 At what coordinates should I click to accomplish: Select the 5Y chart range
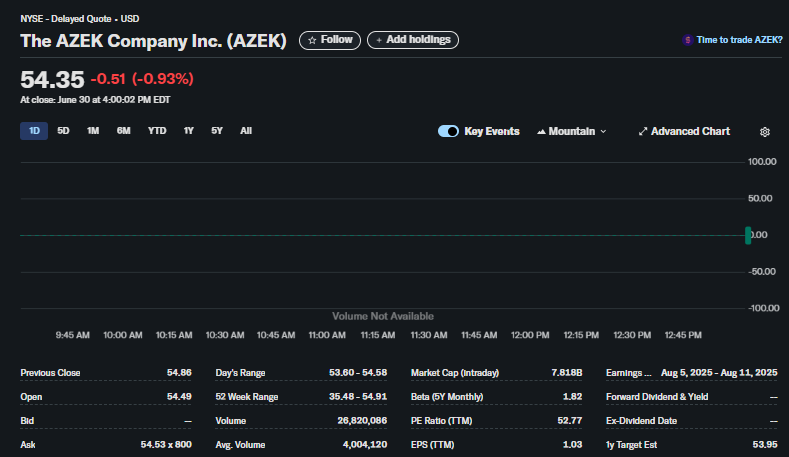216,131
